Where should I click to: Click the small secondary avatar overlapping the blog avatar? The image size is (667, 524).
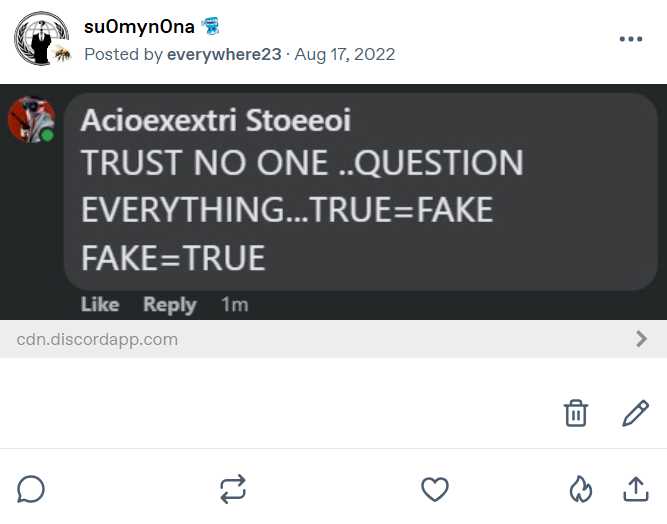(x=62, y=54)
